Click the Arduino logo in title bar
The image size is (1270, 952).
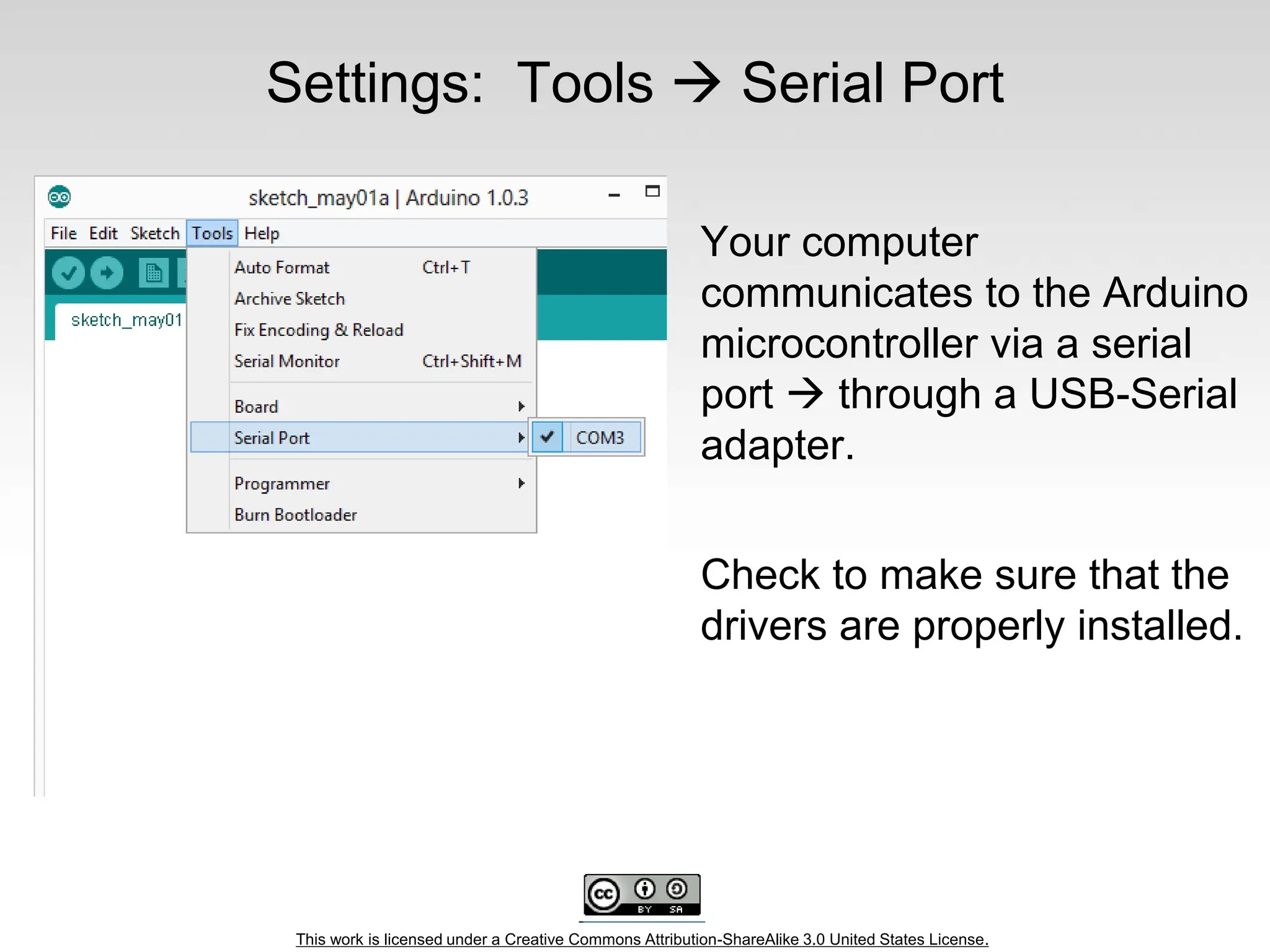pyautogui.click(x=59, y=197)
